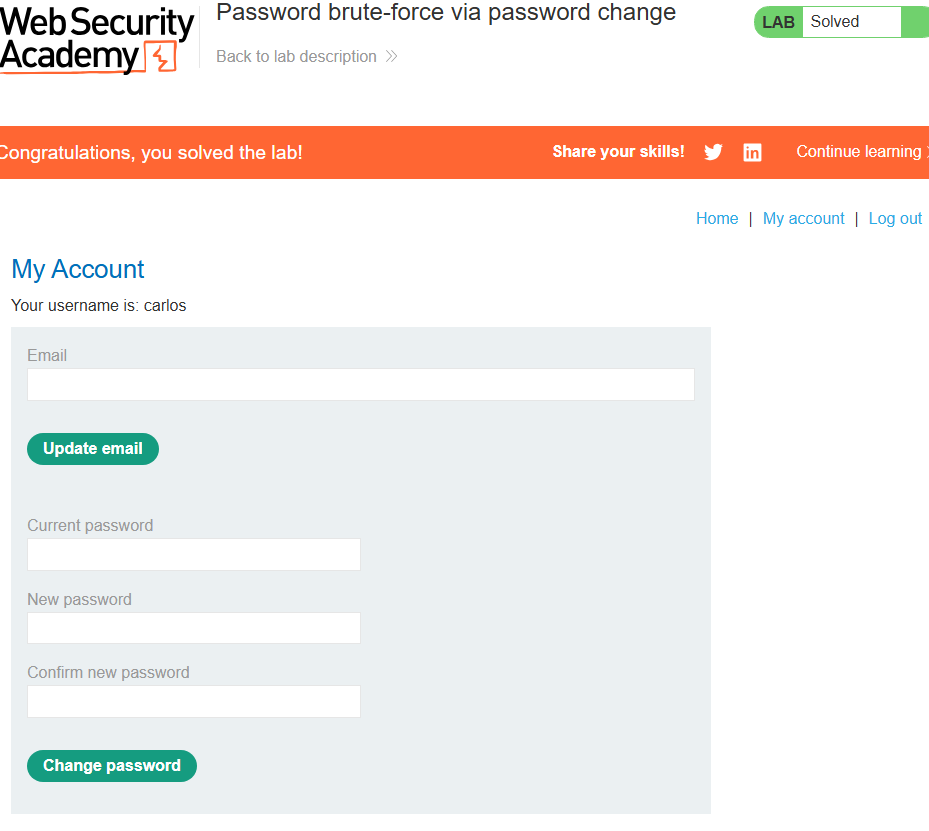Screen dimensions: 929x831
Task: Click the Share your skills text
Action: [x=619, y=152]
